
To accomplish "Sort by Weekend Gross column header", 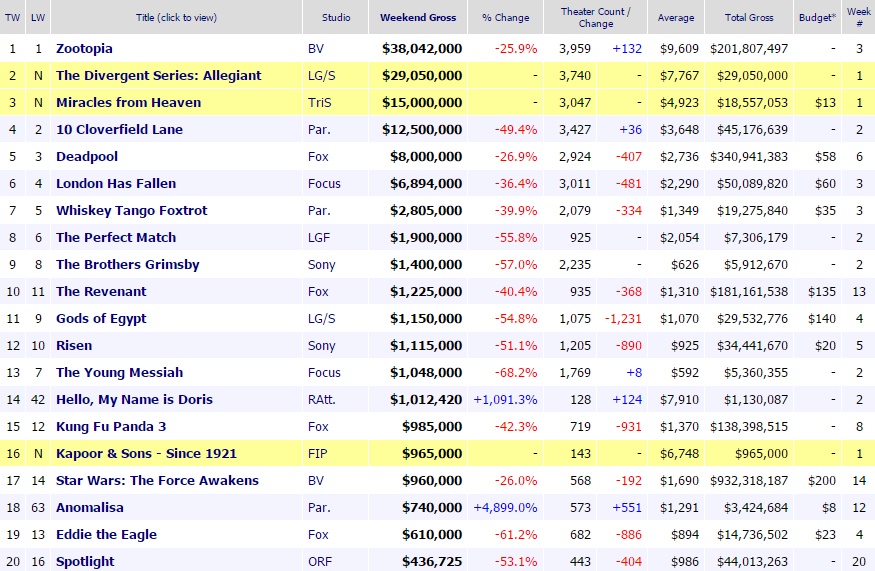I will pyautogui.click(x=418, y=17).
